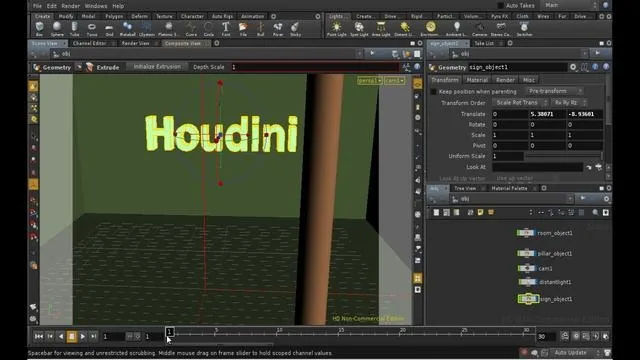Select the Null shelf tool
The height and width of the screenshot is (360, 640).
[260, 29]
